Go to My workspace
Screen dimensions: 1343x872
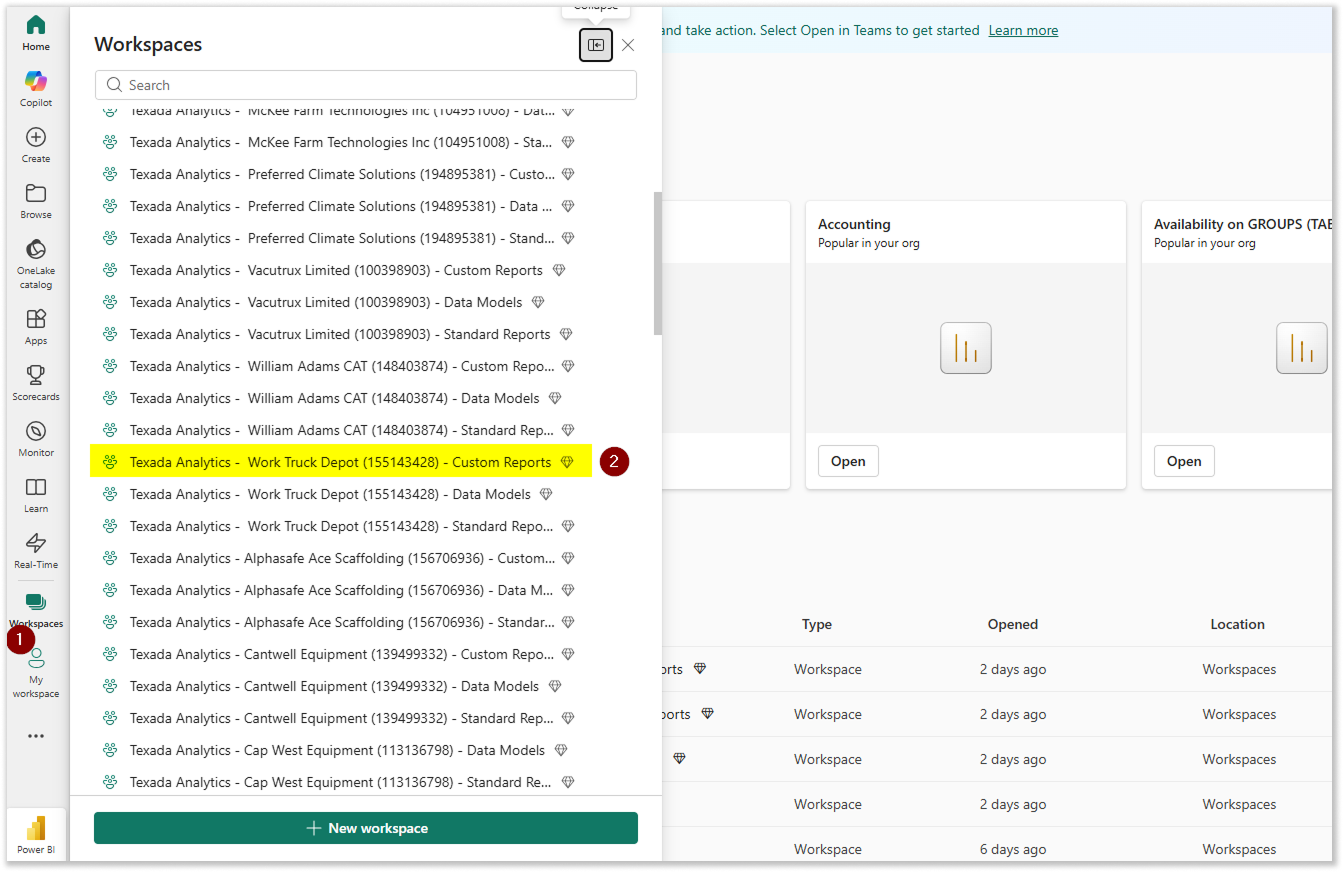[36, 671]
